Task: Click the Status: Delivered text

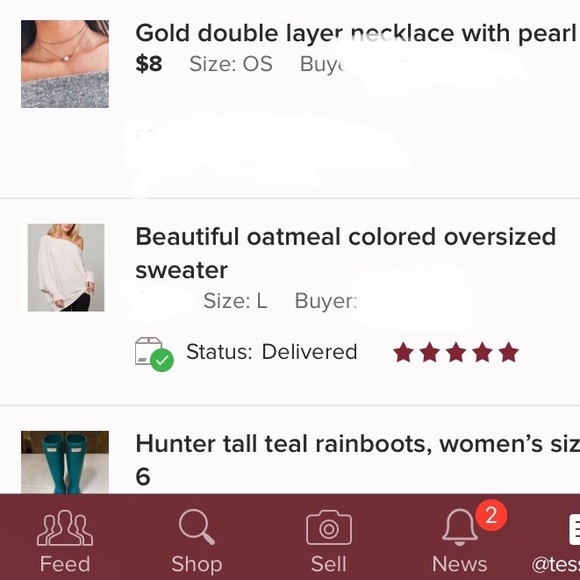Action: click(x=272, y=351)
